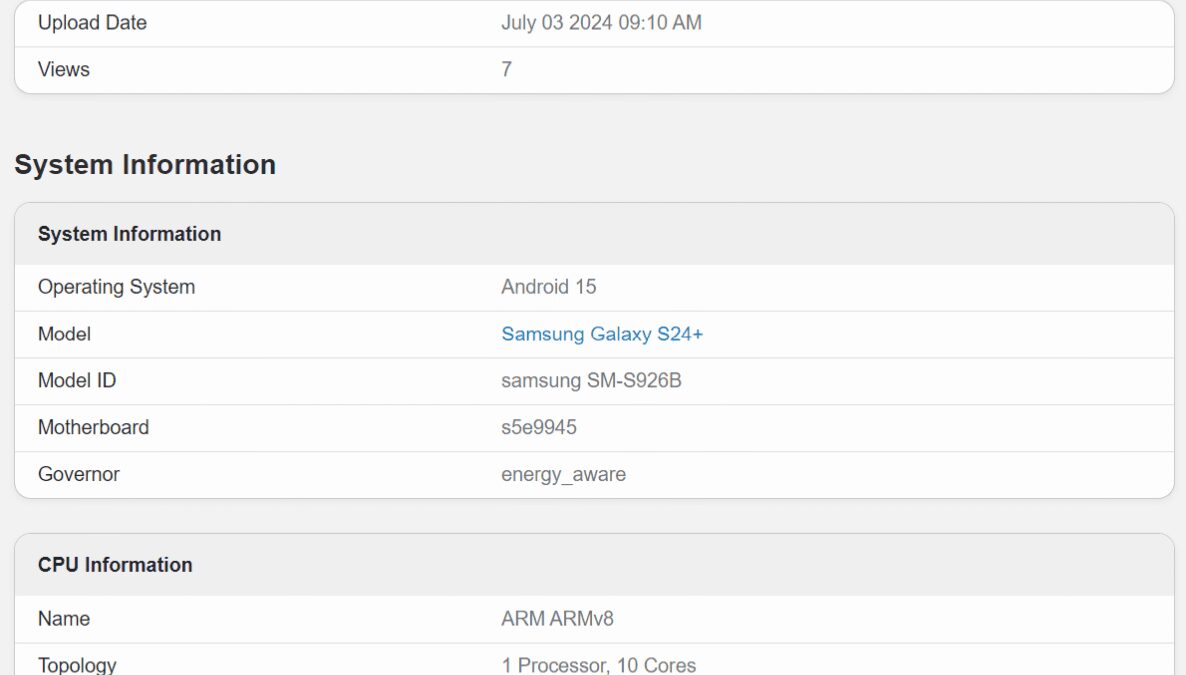Click the System Information table header
1186x675 pixels.
coord(129,234)
